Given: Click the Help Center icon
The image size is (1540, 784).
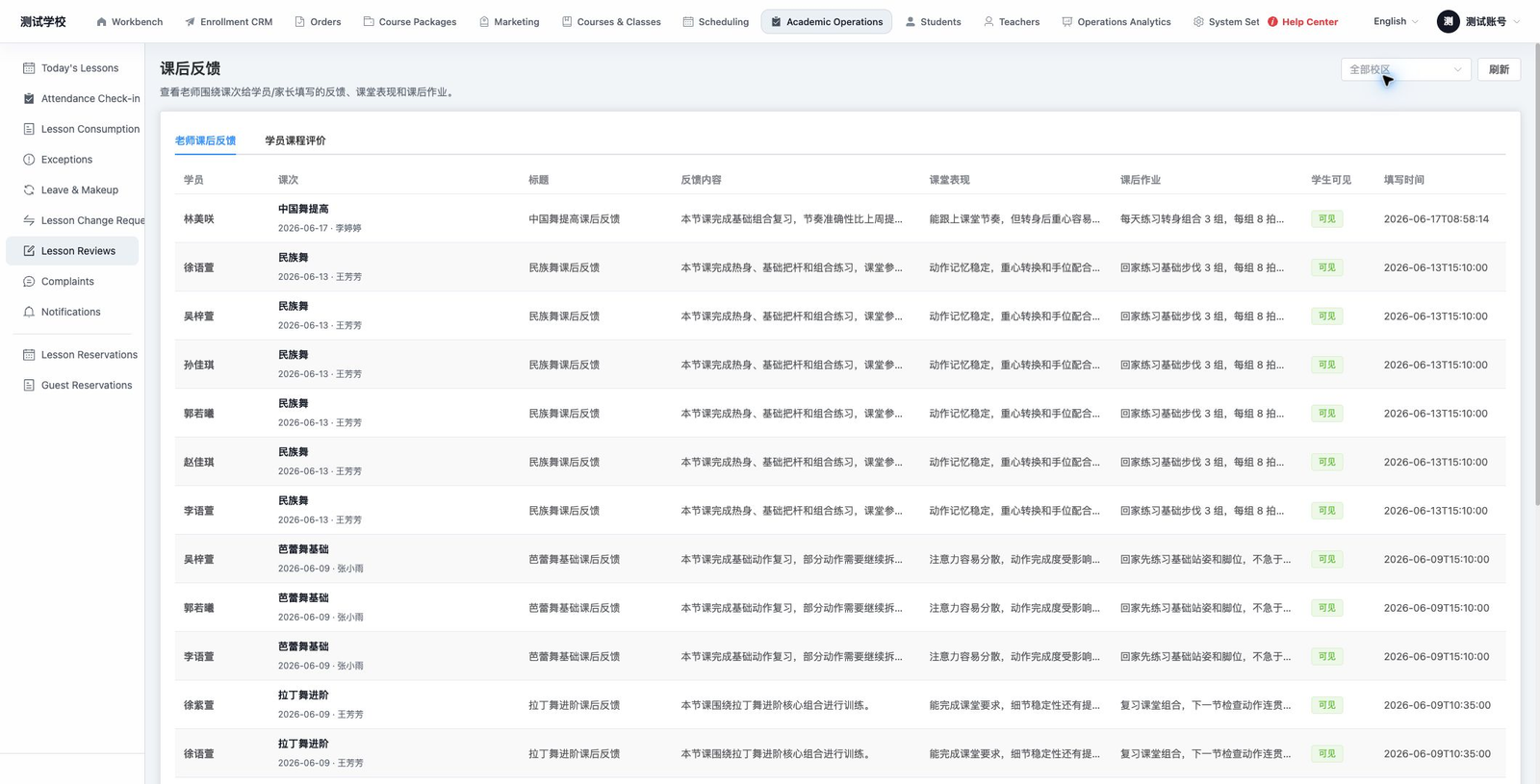Looking at the screenshot, I should coord(1272,21).
